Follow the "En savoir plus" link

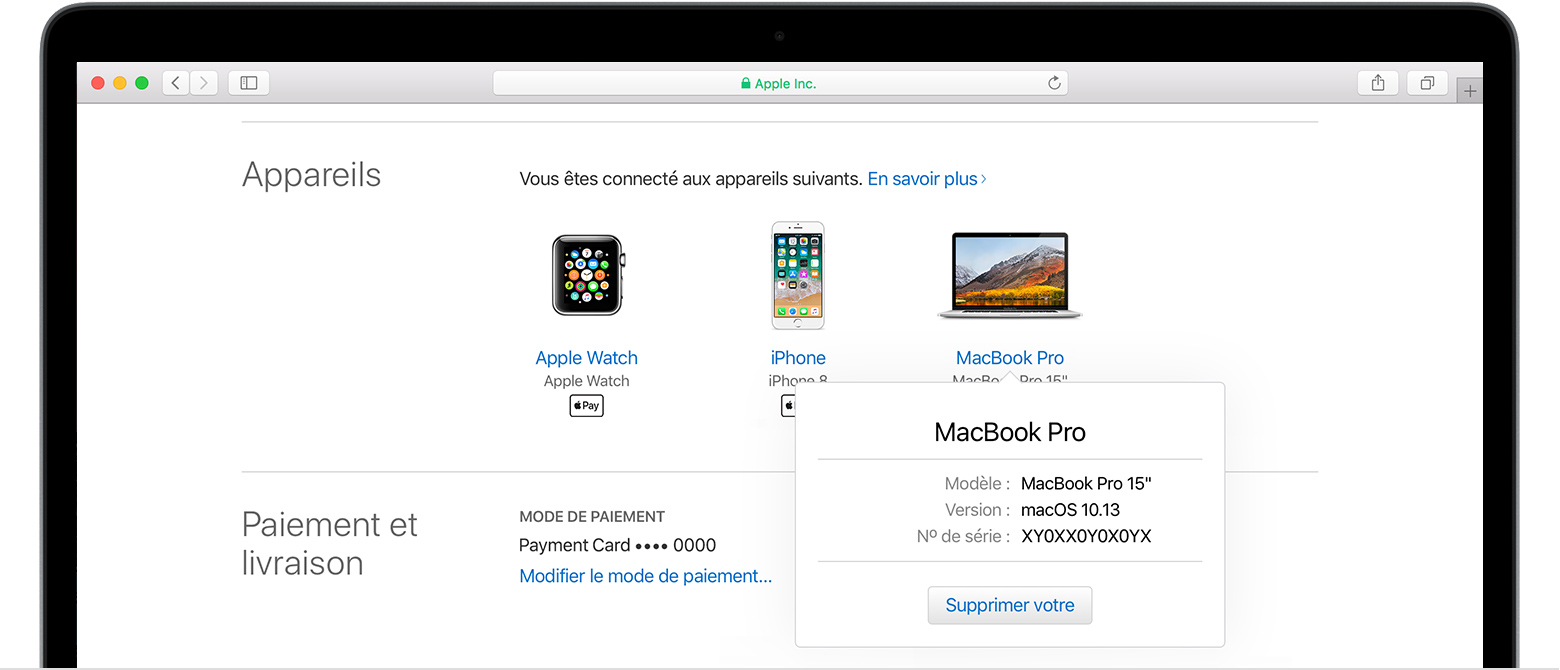tap(926, 179)
